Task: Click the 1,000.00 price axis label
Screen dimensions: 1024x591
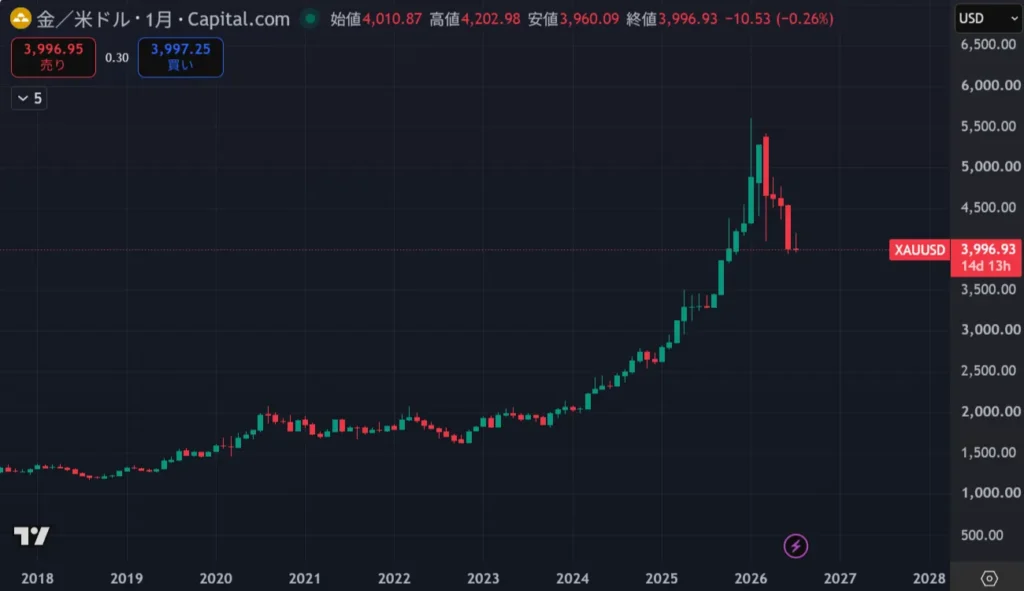Action: (x=990, y=493)
